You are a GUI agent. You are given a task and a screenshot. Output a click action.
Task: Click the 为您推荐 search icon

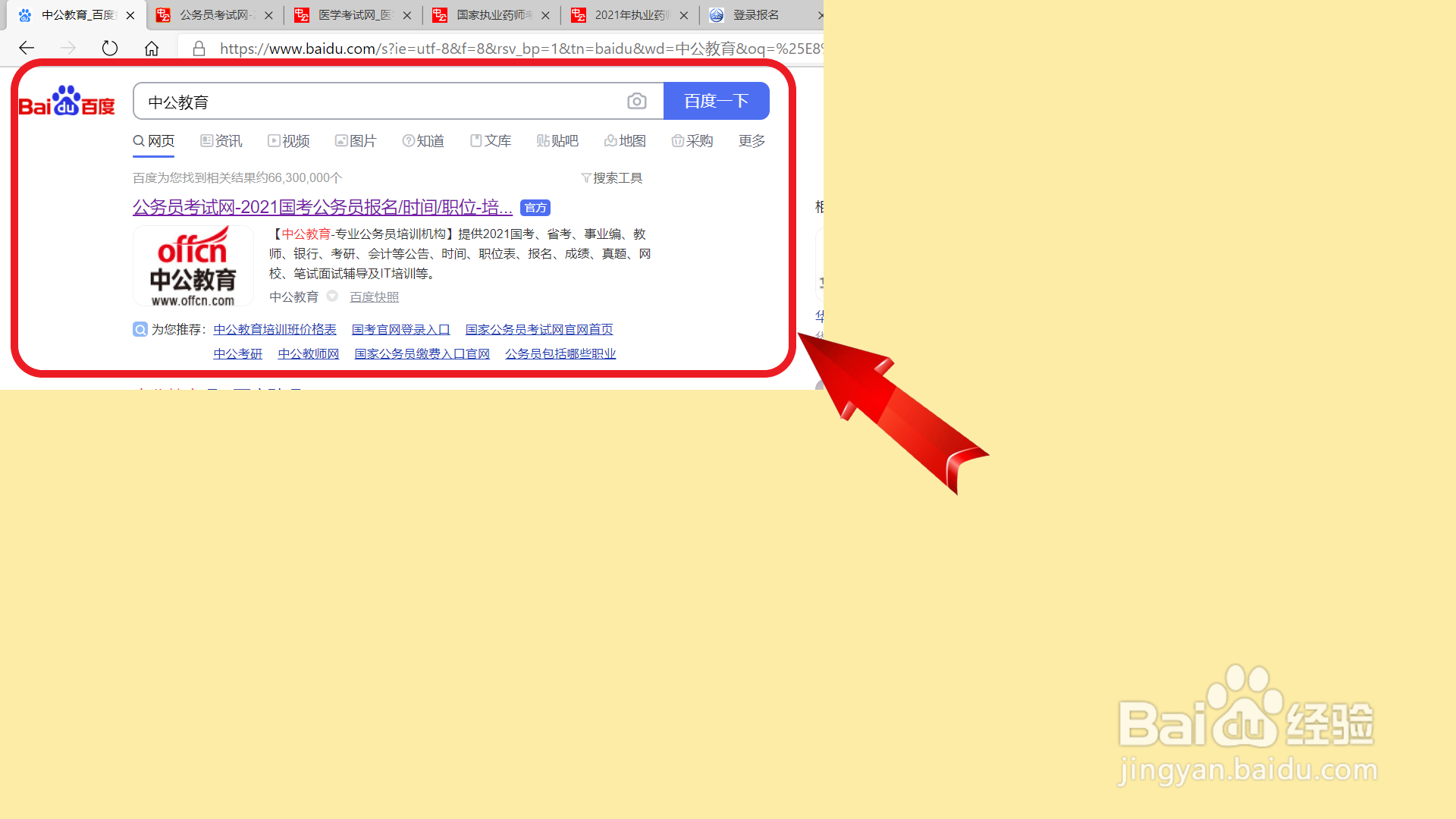[x=140, y=329]
